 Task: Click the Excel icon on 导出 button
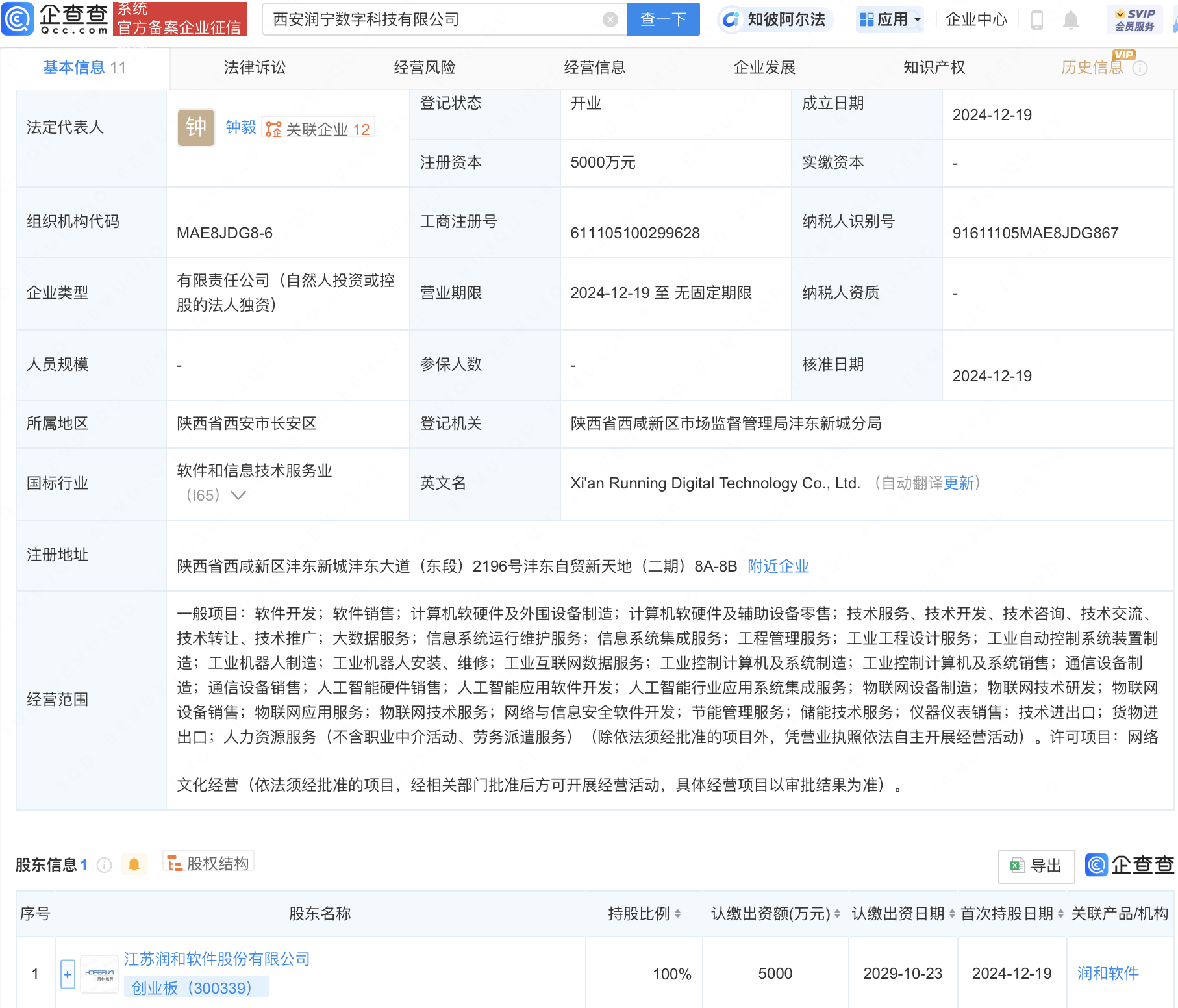click(1016, 865)
